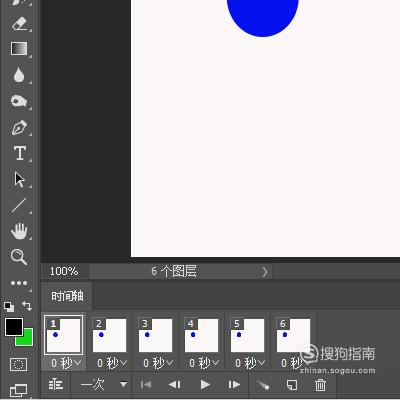Reset default foreground and background colors
The image size is (400, 400).
pos(9,306)
